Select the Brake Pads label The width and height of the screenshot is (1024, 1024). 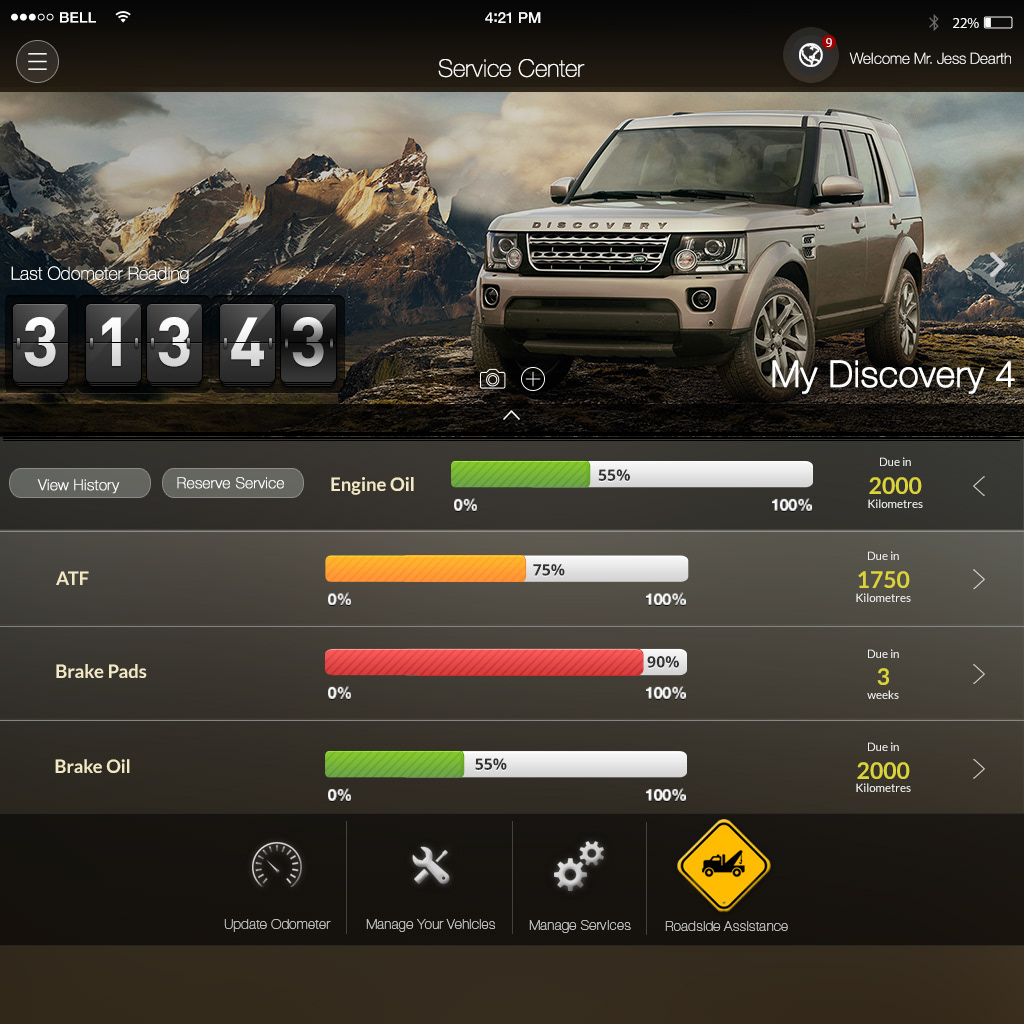pyautogui.click(x=101, y=672)
